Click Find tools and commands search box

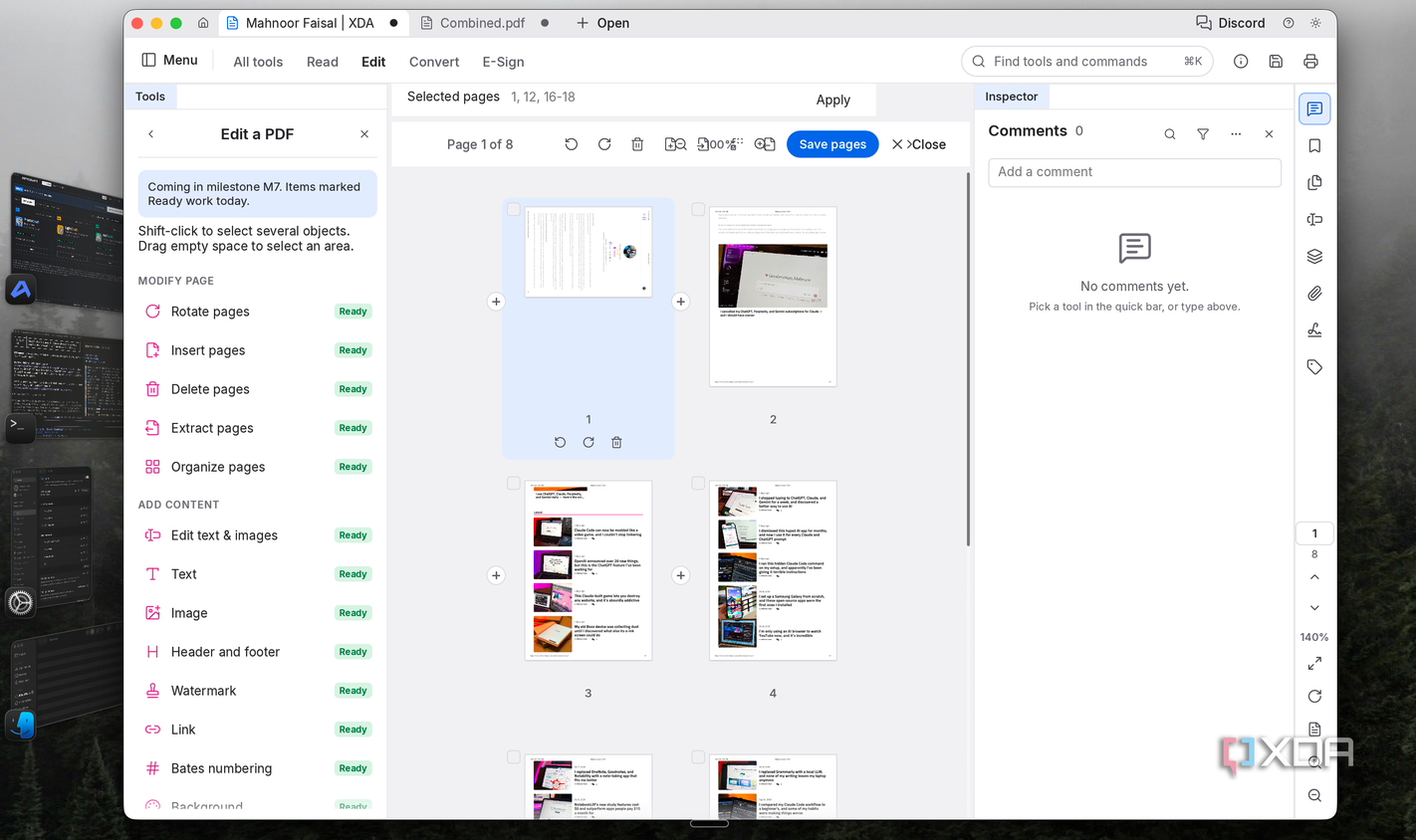pyautogui.click(x=1087, y=62)
